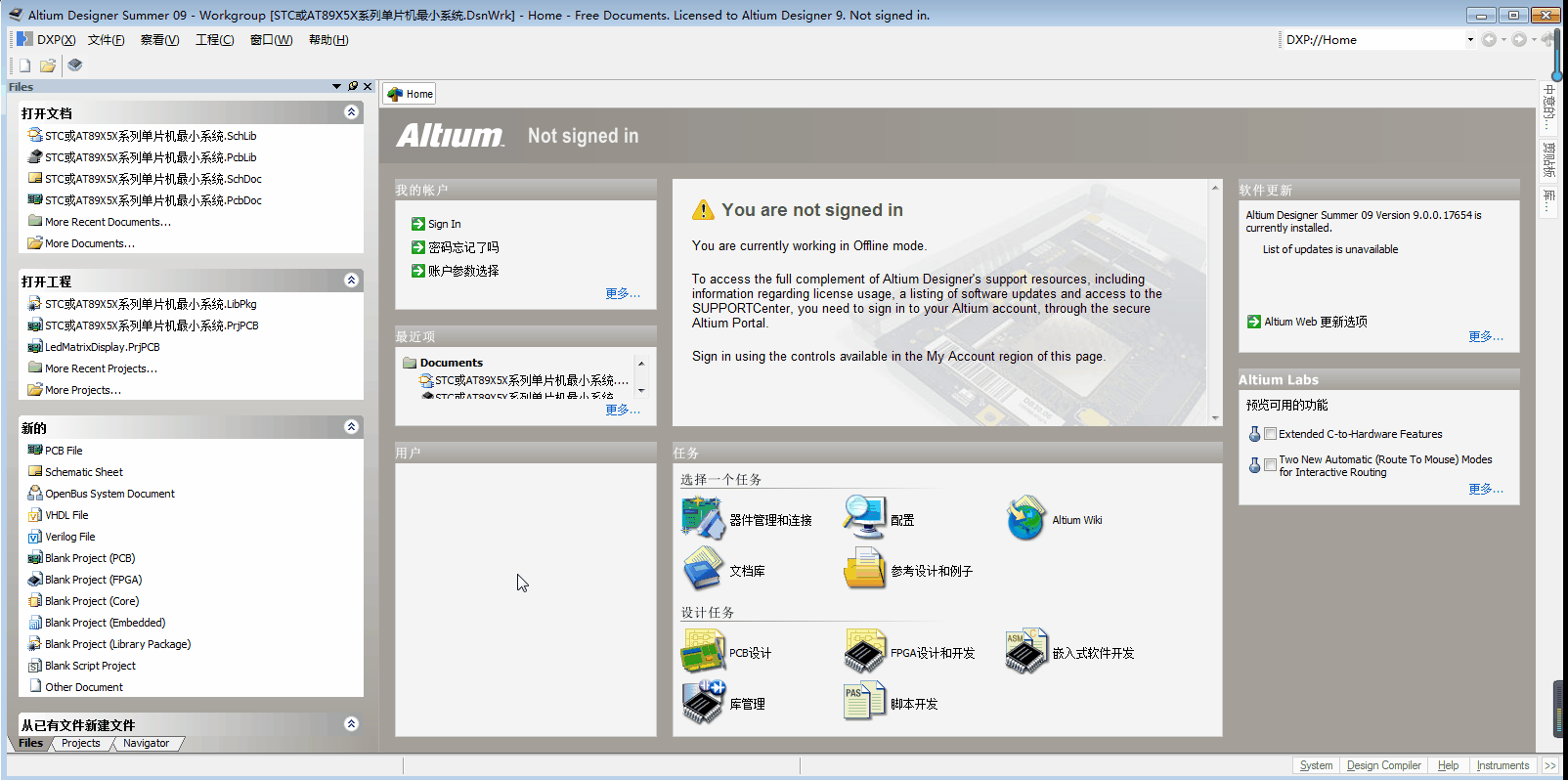Screen dimensions: 1568x780
Task: Click 更多 link in Altium Labs
Action: coord(1486,489)
